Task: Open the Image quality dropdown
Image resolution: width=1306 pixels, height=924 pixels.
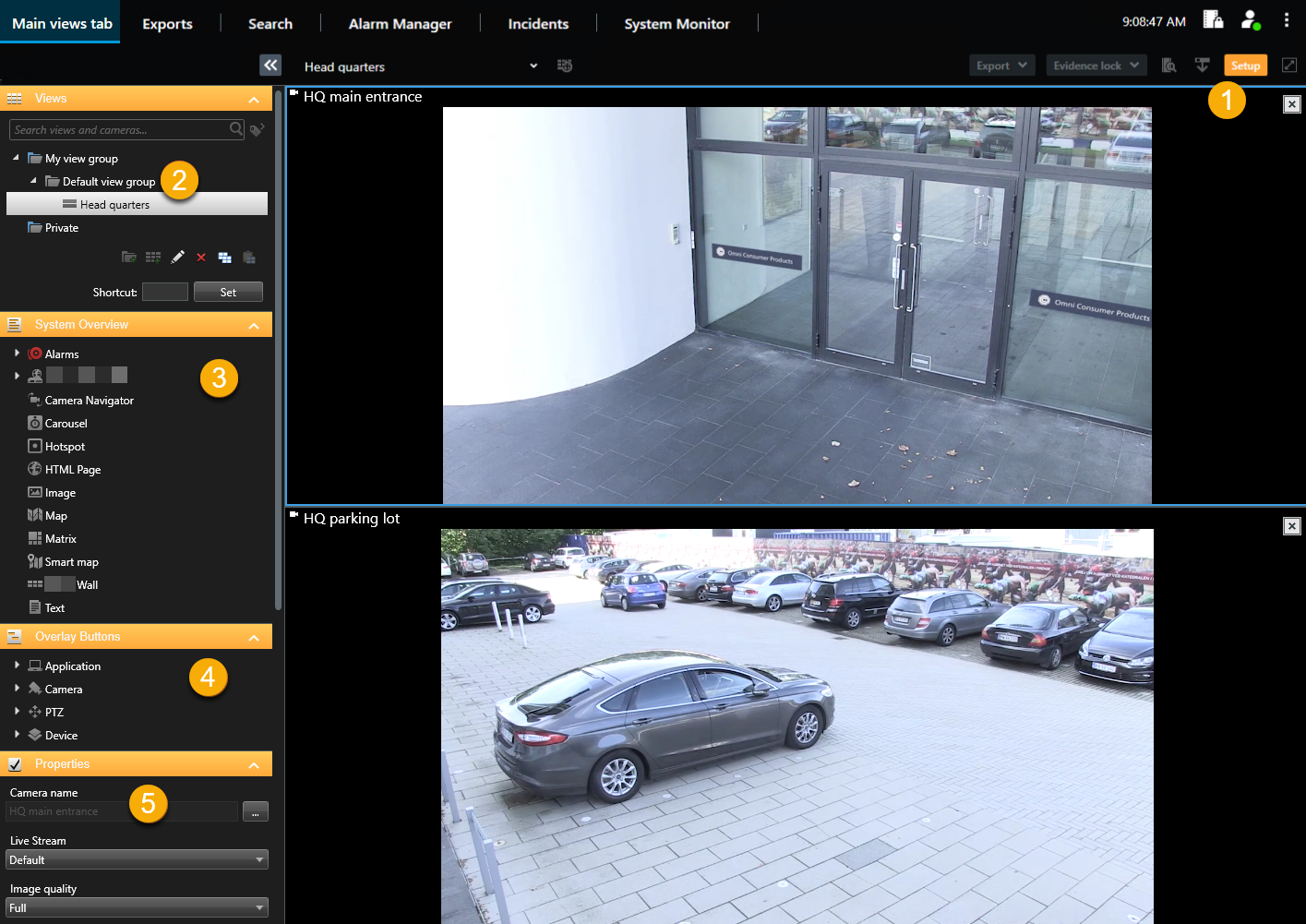Action: coord(137,908)
